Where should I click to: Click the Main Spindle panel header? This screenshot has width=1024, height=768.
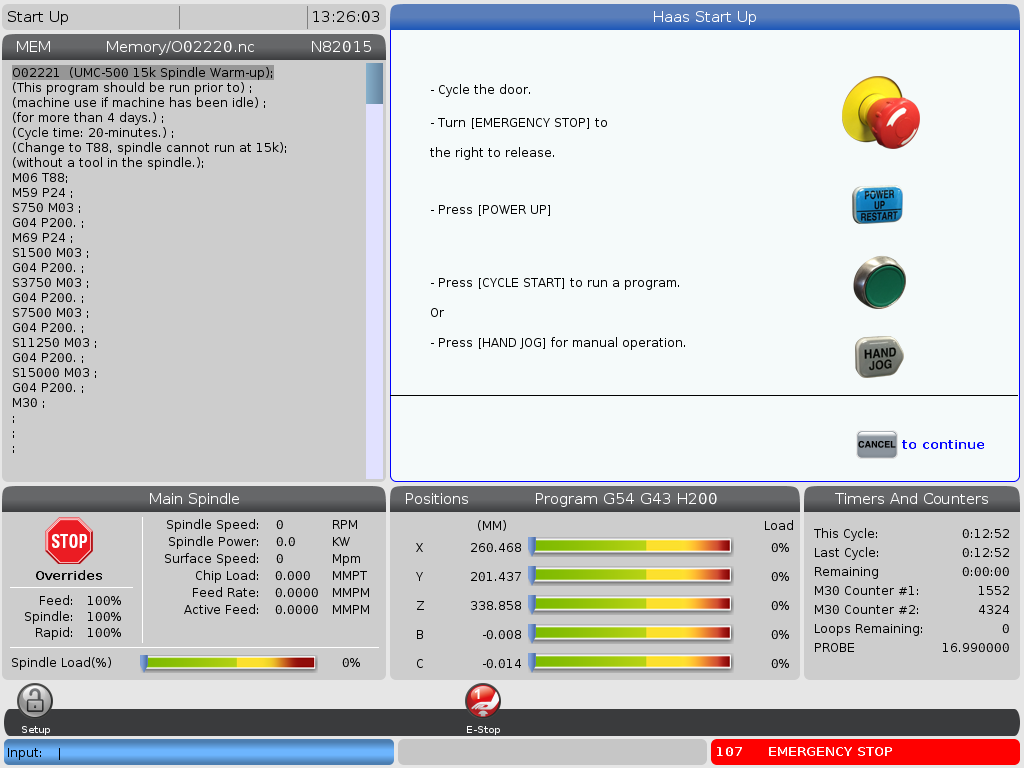pos(194,499)
